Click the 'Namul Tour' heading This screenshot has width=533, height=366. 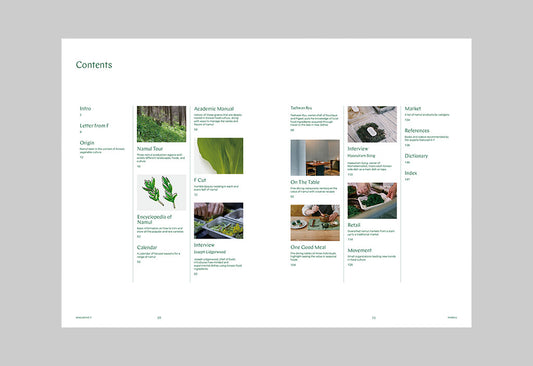point(150,149)
